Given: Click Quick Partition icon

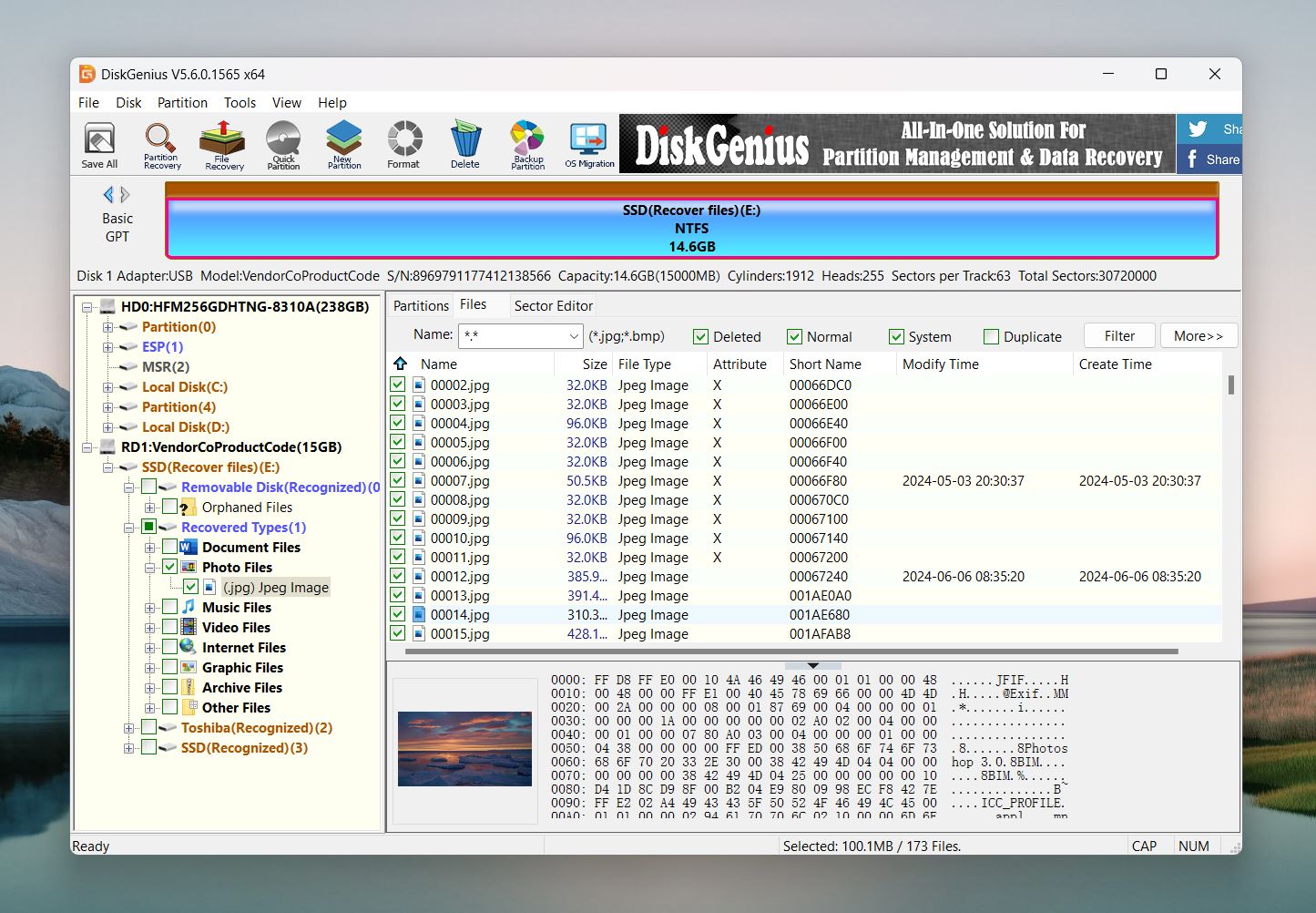Looking at the screenshot, I should click(x=283, y=145).
